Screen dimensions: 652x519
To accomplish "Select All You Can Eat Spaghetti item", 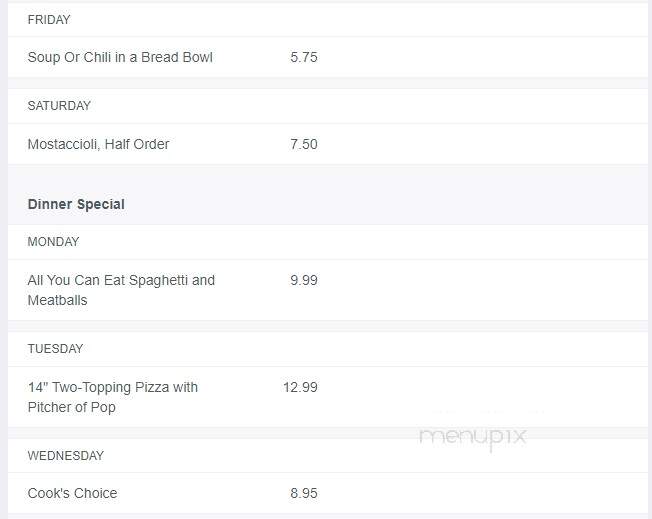I will tap(121, 290).
